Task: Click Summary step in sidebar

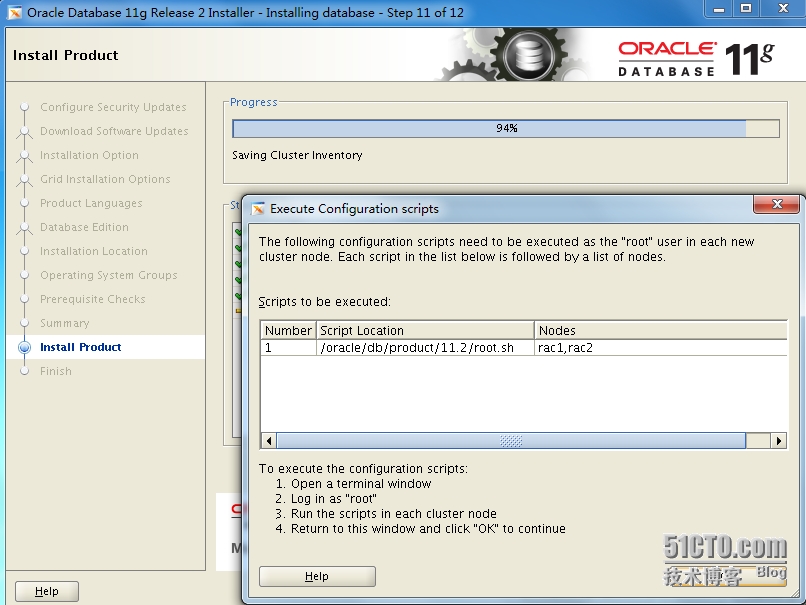Action: (65, 323)
